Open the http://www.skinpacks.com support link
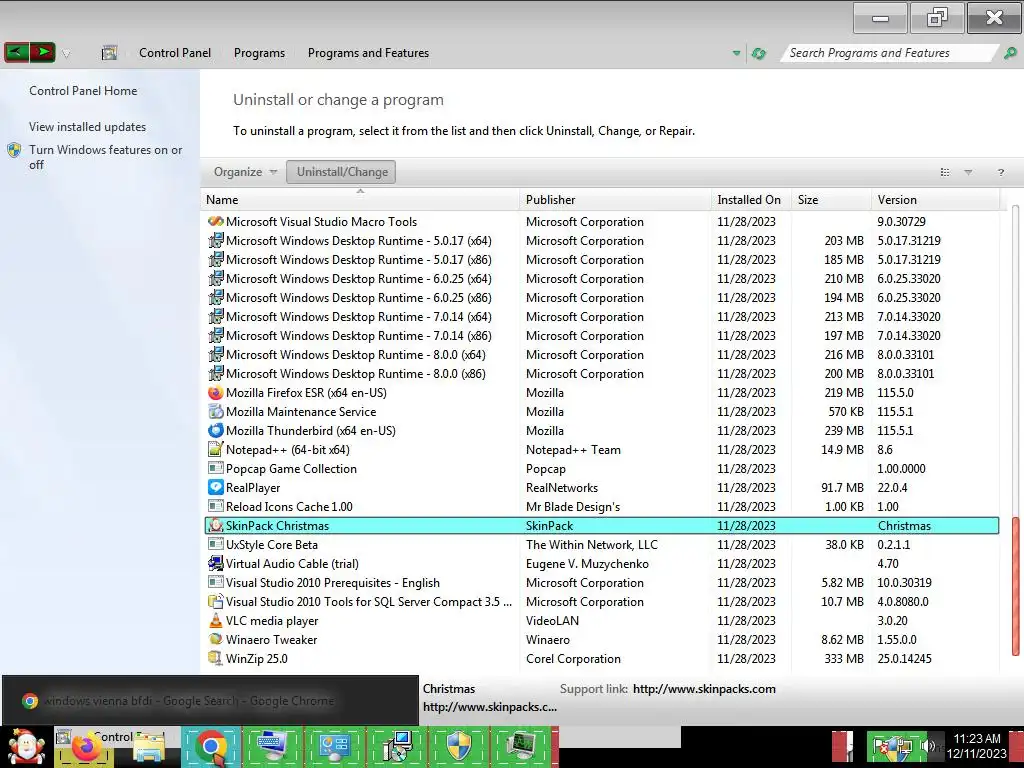Screen dimensions: 1024x768 pyautogui.click(x=704, y=689)
